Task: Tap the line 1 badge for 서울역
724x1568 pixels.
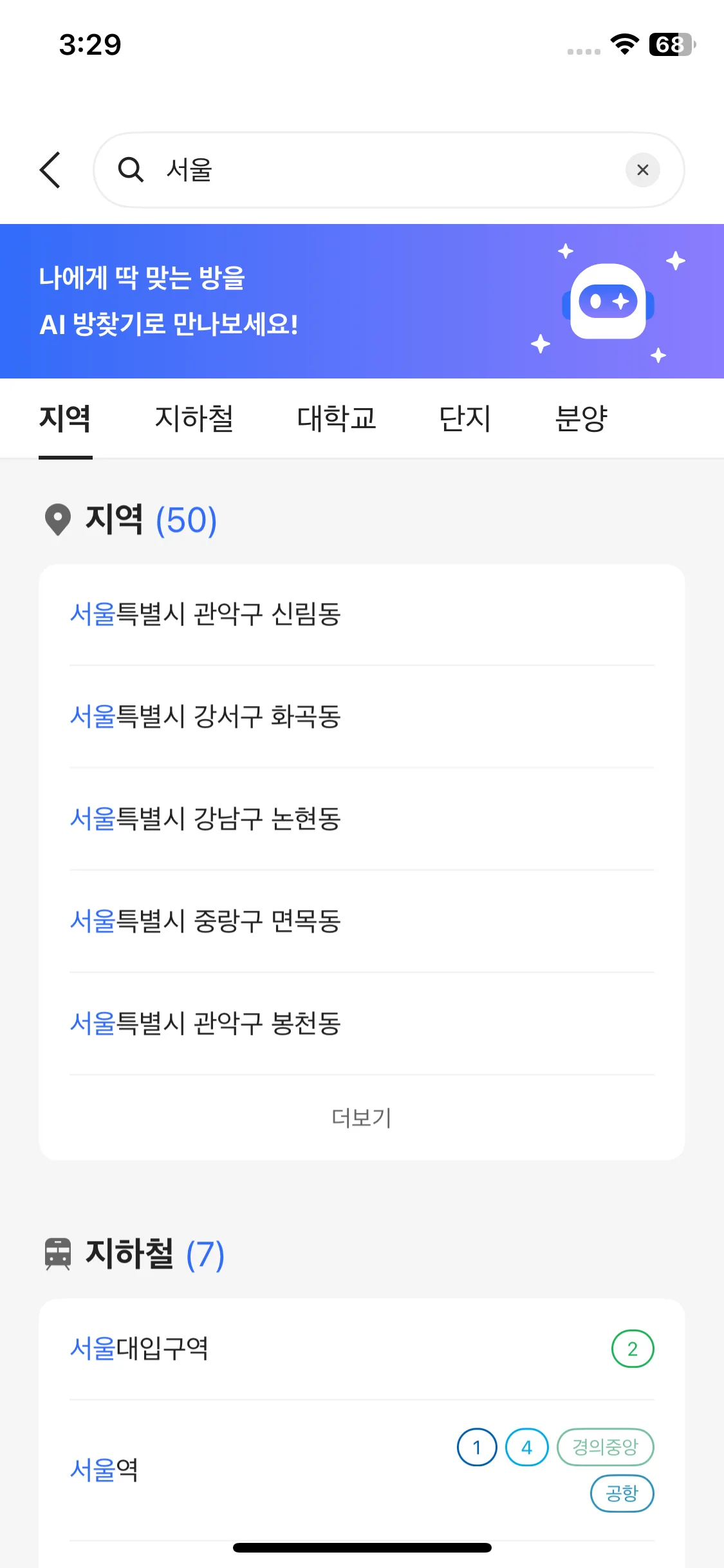Action: pos(477,1447)
